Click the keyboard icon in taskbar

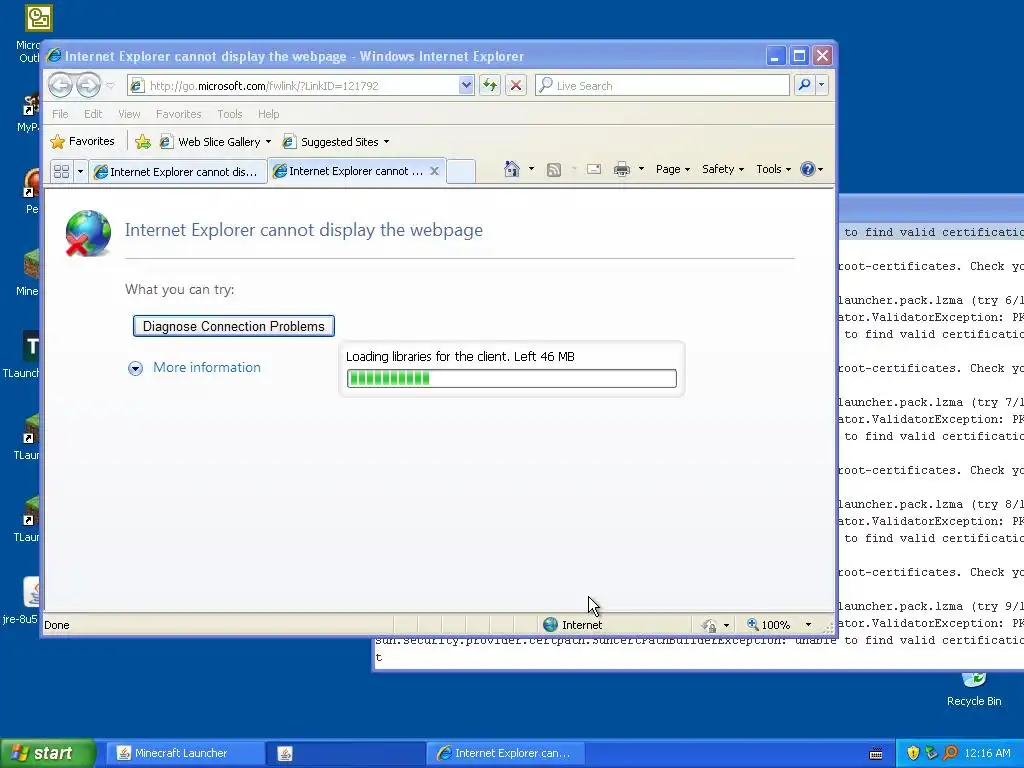tap(876, 754)
